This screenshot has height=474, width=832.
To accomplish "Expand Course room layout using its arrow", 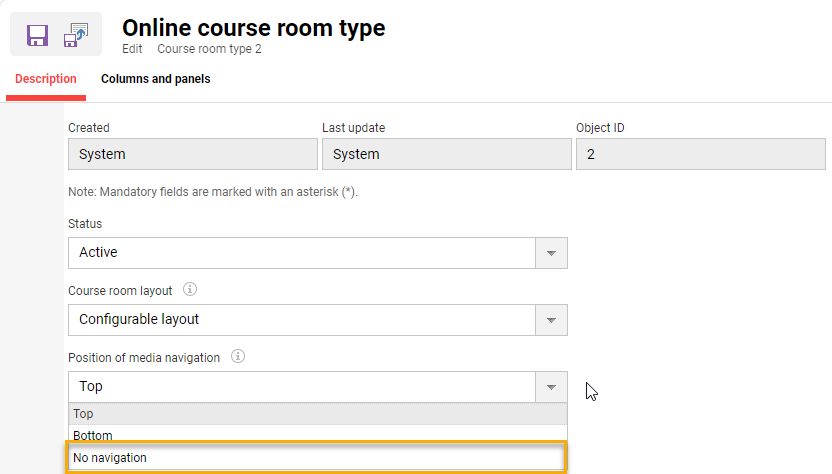I will click(551, 320).
